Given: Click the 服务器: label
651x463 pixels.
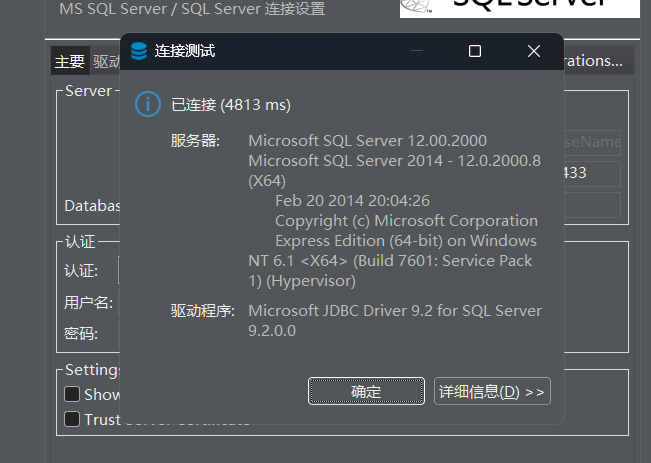Looking at the screenshot, I should [x=195, y=141].
